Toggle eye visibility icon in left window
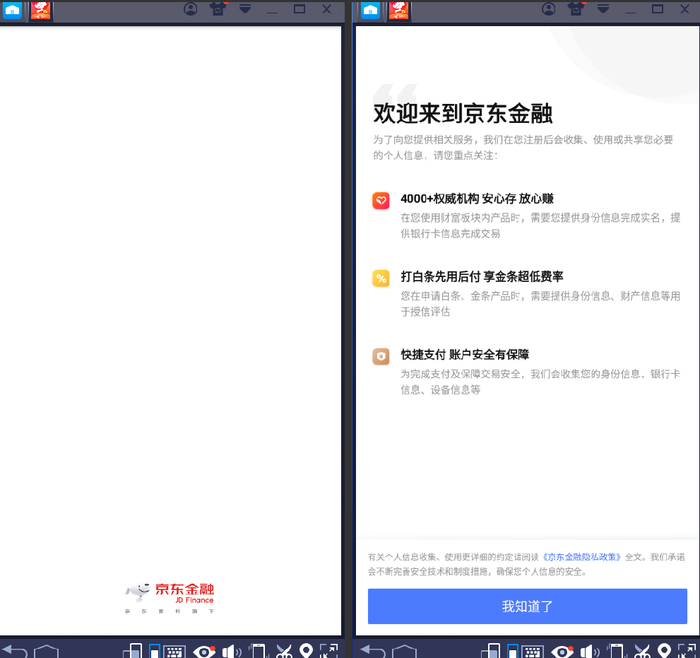Image resolution: width=700 pixels, height=658 pixels. 204,651
